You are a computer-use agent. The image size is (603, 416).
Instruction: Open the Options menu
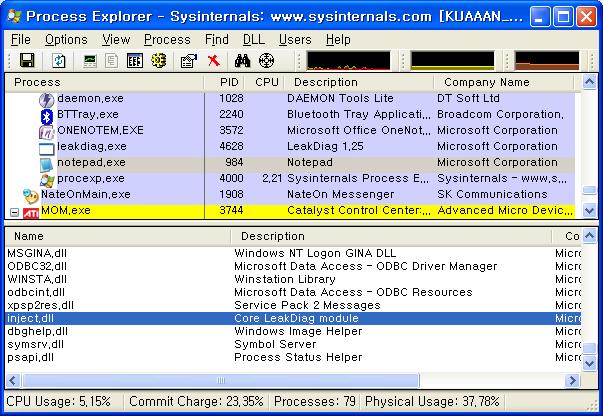[66, 40]
